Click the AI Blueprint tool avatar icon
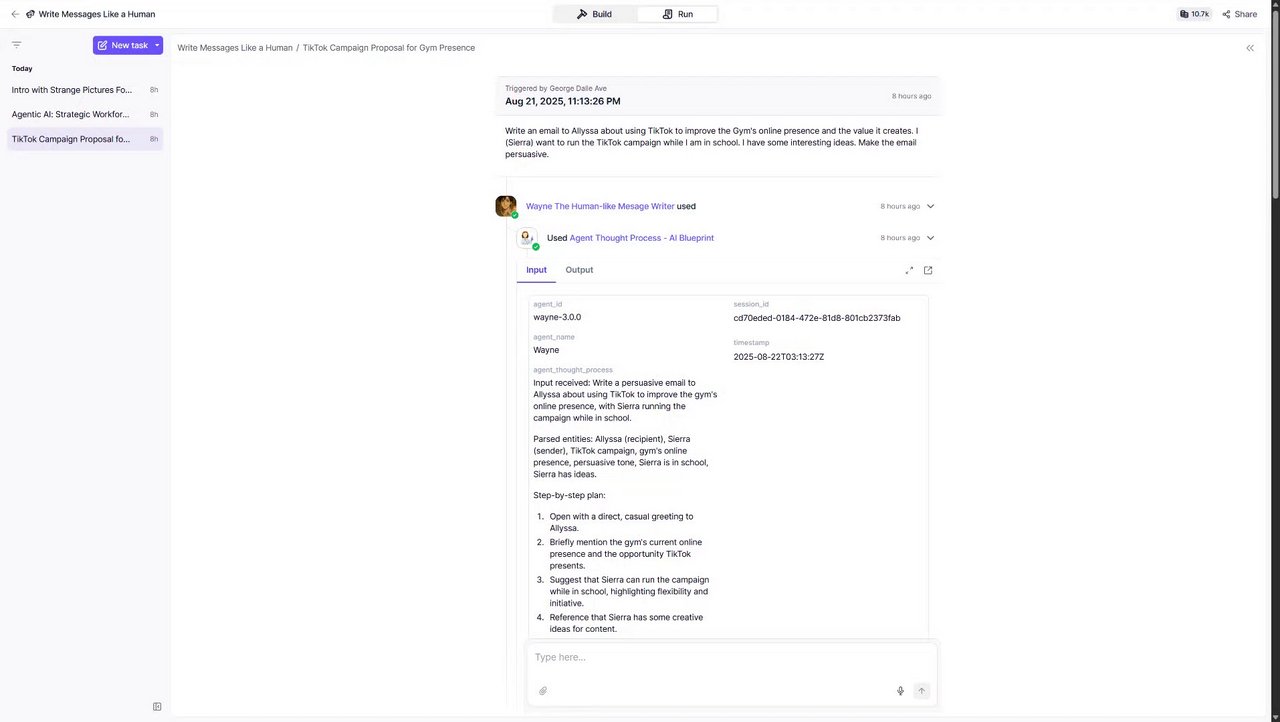Screen dimensions: 1280x722 (526, 238)
